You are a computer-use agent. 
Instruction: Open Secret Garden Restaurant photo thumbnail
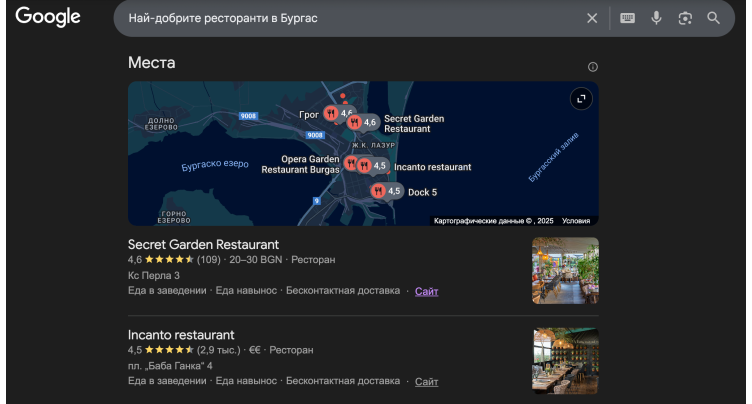tap(565, 271)
